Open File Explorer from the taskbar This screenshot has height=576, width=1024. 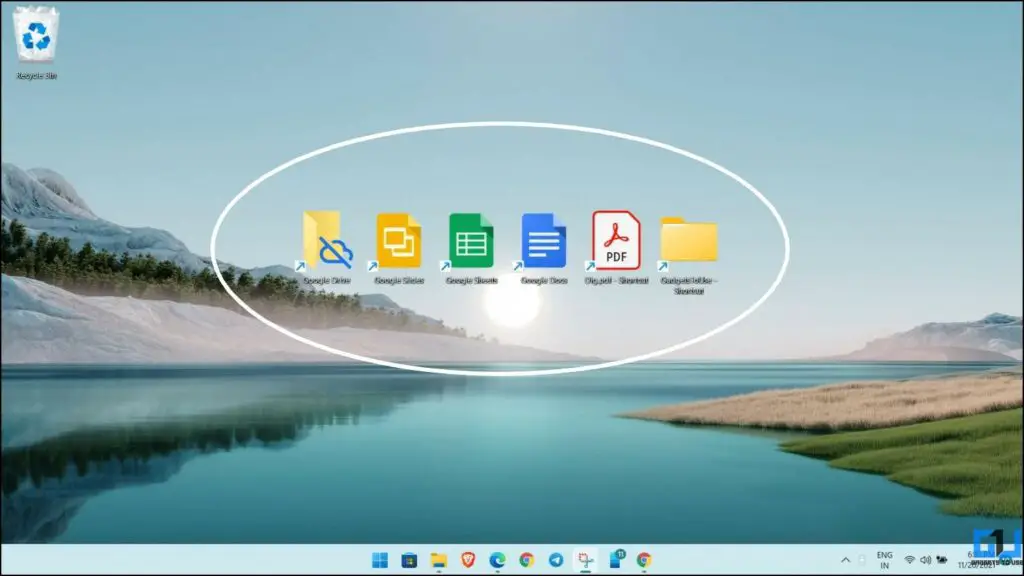click(x=438, y=559)
